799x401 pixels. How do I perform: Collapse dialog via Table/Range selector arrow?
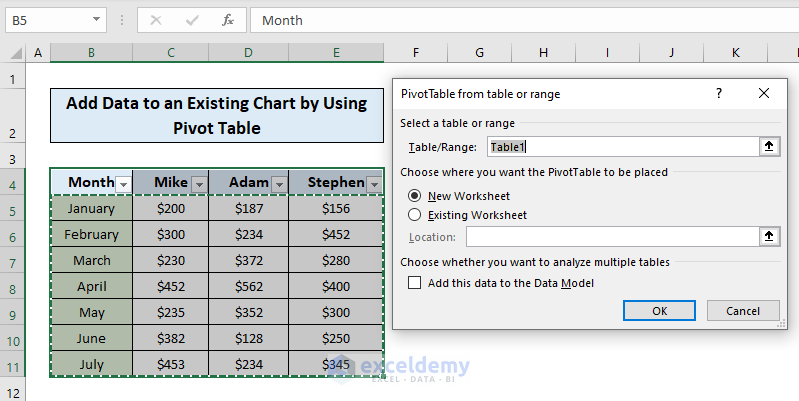[768, 147]
